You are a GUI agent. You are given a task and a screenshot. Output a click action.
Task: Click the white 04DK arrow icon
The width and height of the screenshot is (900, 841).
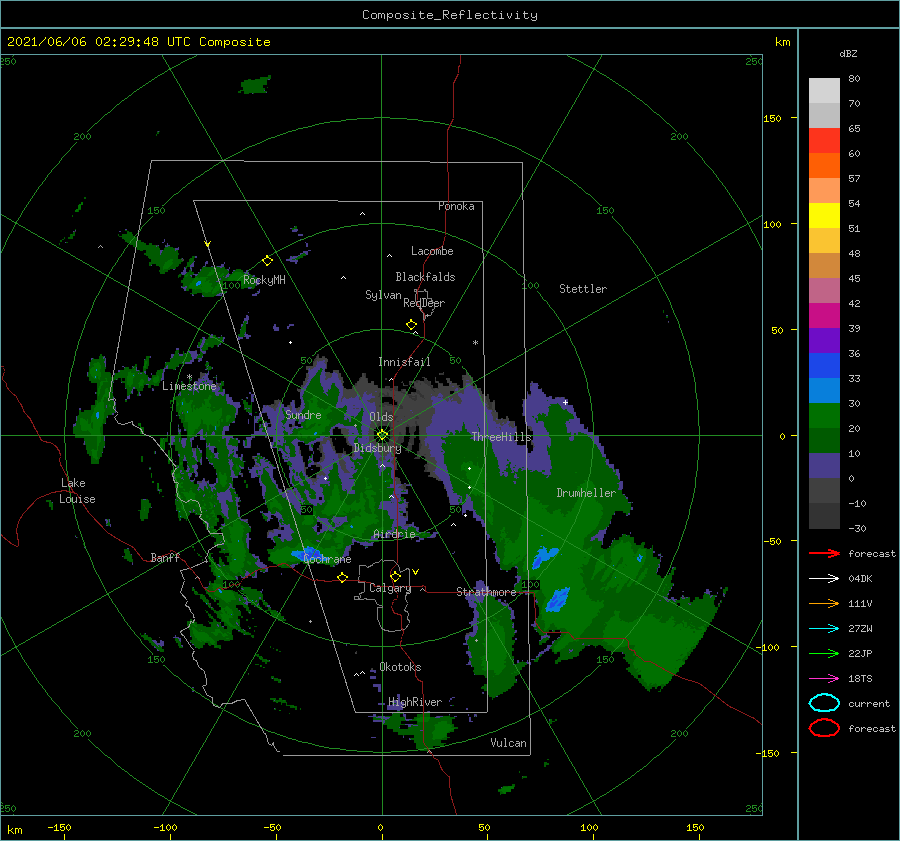(824, 578)
